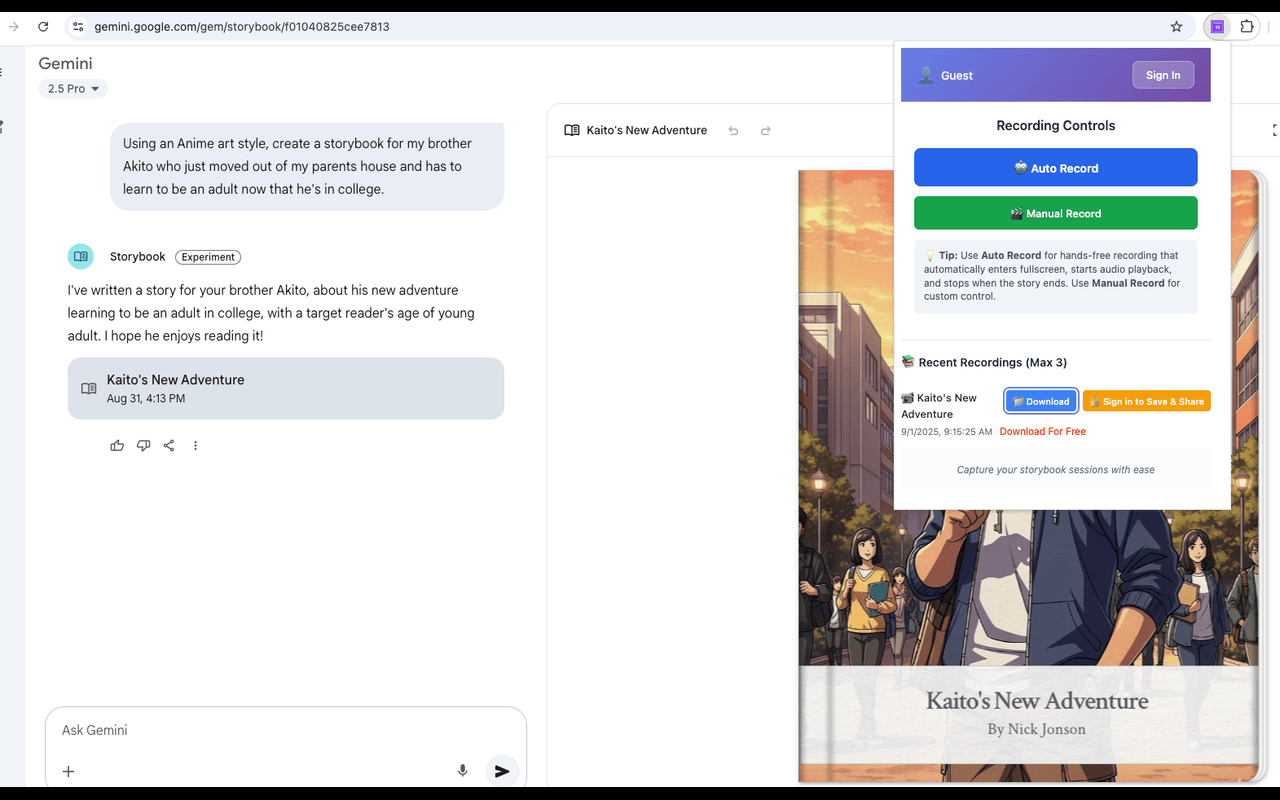This screenshot has height=800, width=1280.
Task: Click the 9/1/2025 recording timestamp
Action: [946, 432]
